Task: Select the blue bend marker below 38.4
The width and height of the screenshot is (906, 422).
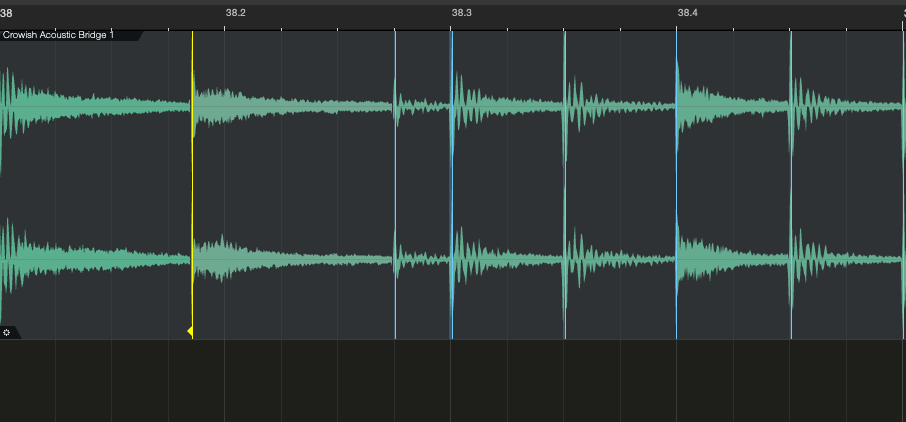Action: coord(676,180)
